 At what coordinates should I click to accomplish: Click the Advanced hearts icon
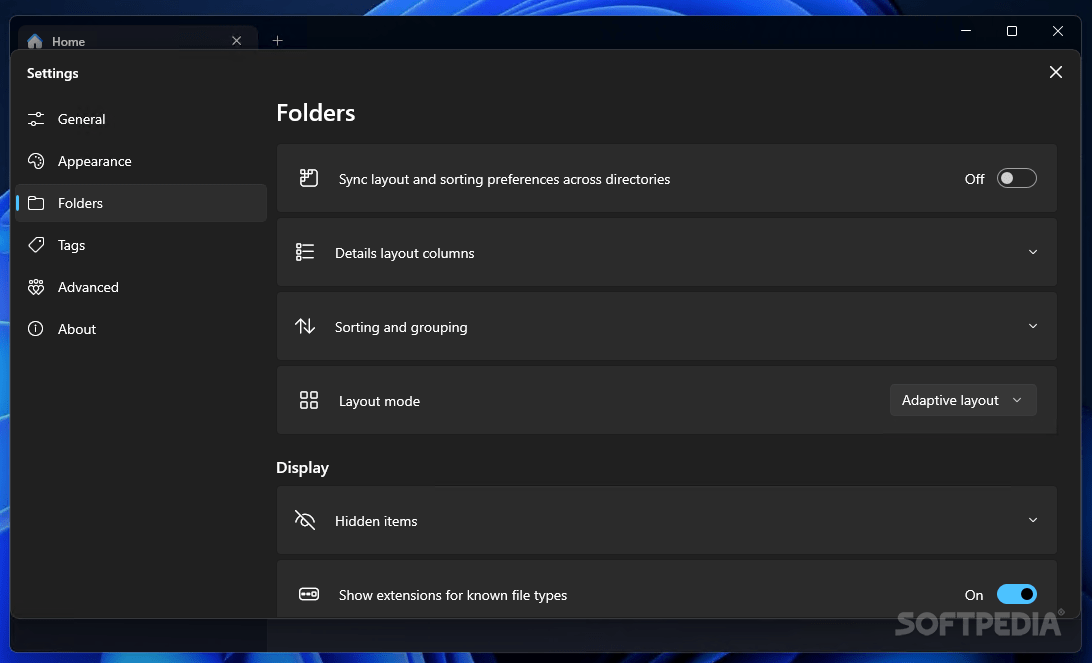pyautogui.click(x=36, y=287)
